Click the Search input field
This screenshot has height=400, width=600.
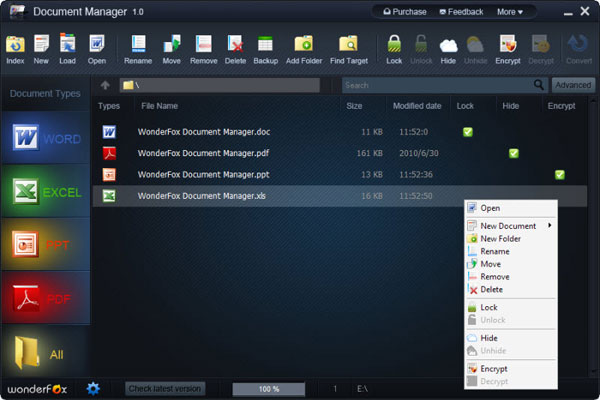[x=438, y=85]
